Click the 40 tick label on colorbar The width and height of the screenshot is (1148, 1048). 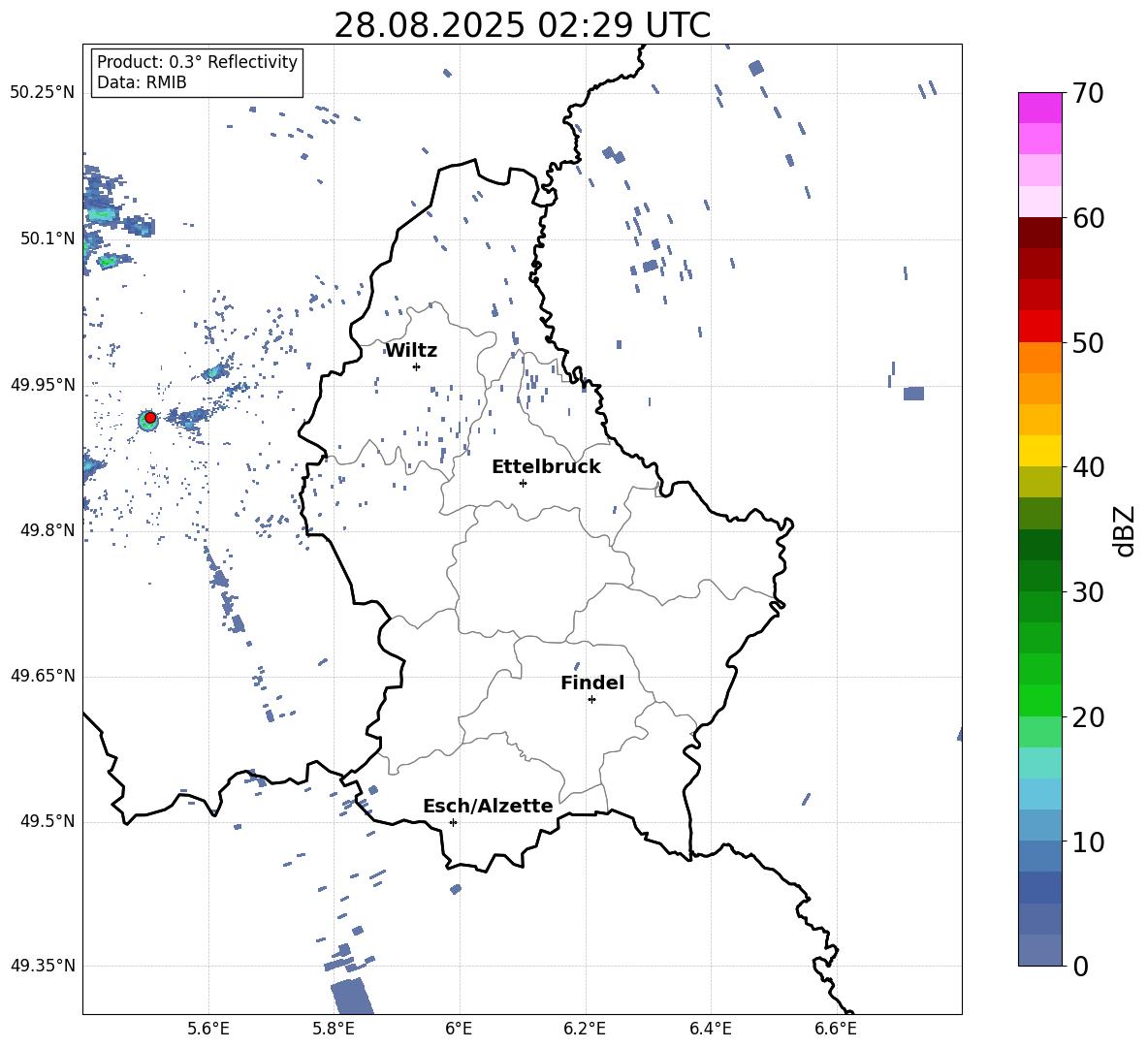(x=1088, y=467)
